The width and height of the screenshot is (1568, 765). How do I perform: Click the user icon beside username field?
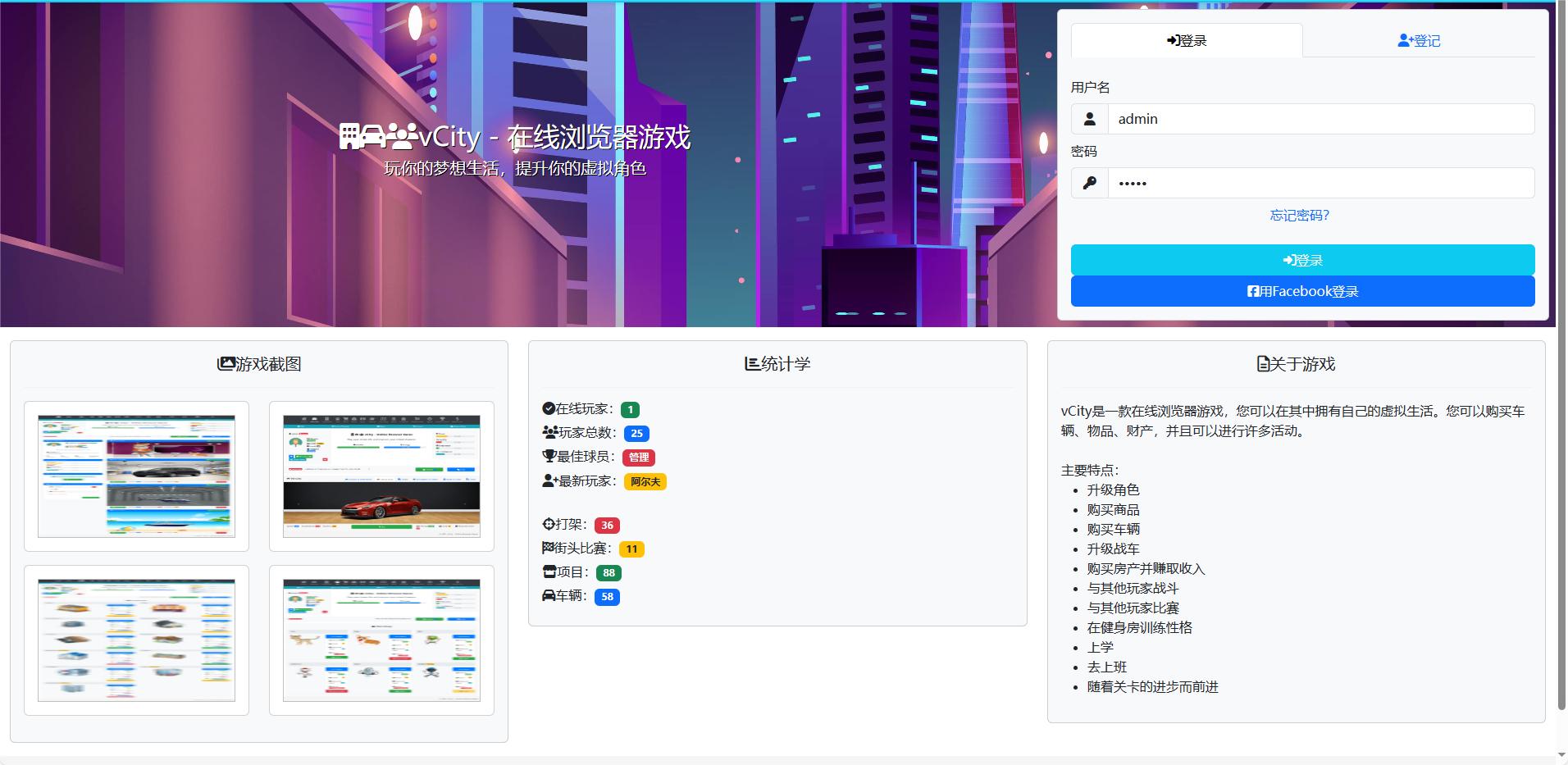click(x=1089, y=119)
